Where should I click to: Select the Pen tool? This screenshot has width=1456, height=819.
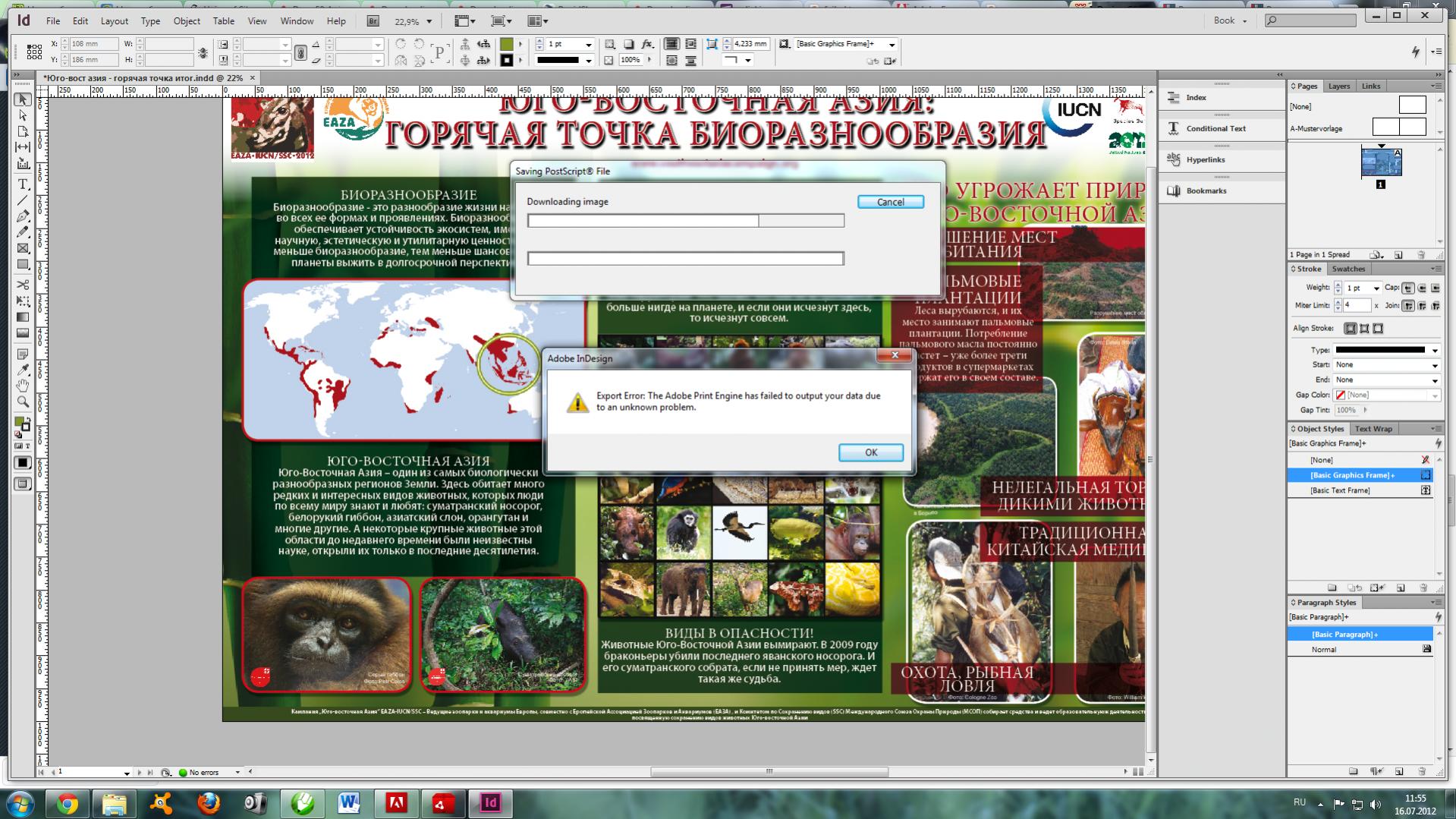(23, 216)
